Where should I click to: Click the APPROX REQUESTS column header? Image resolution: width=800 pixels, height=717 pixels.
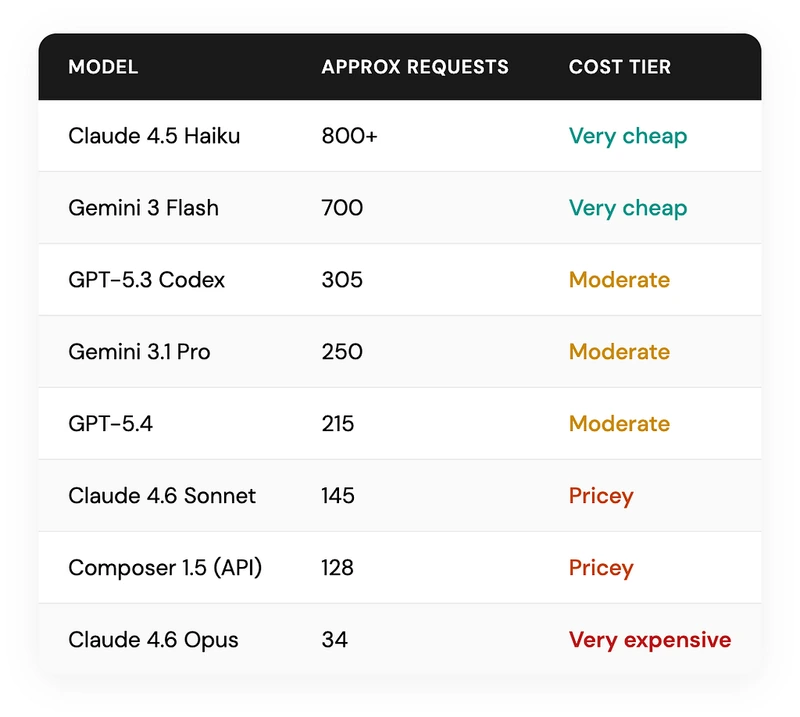click(415, 67)
